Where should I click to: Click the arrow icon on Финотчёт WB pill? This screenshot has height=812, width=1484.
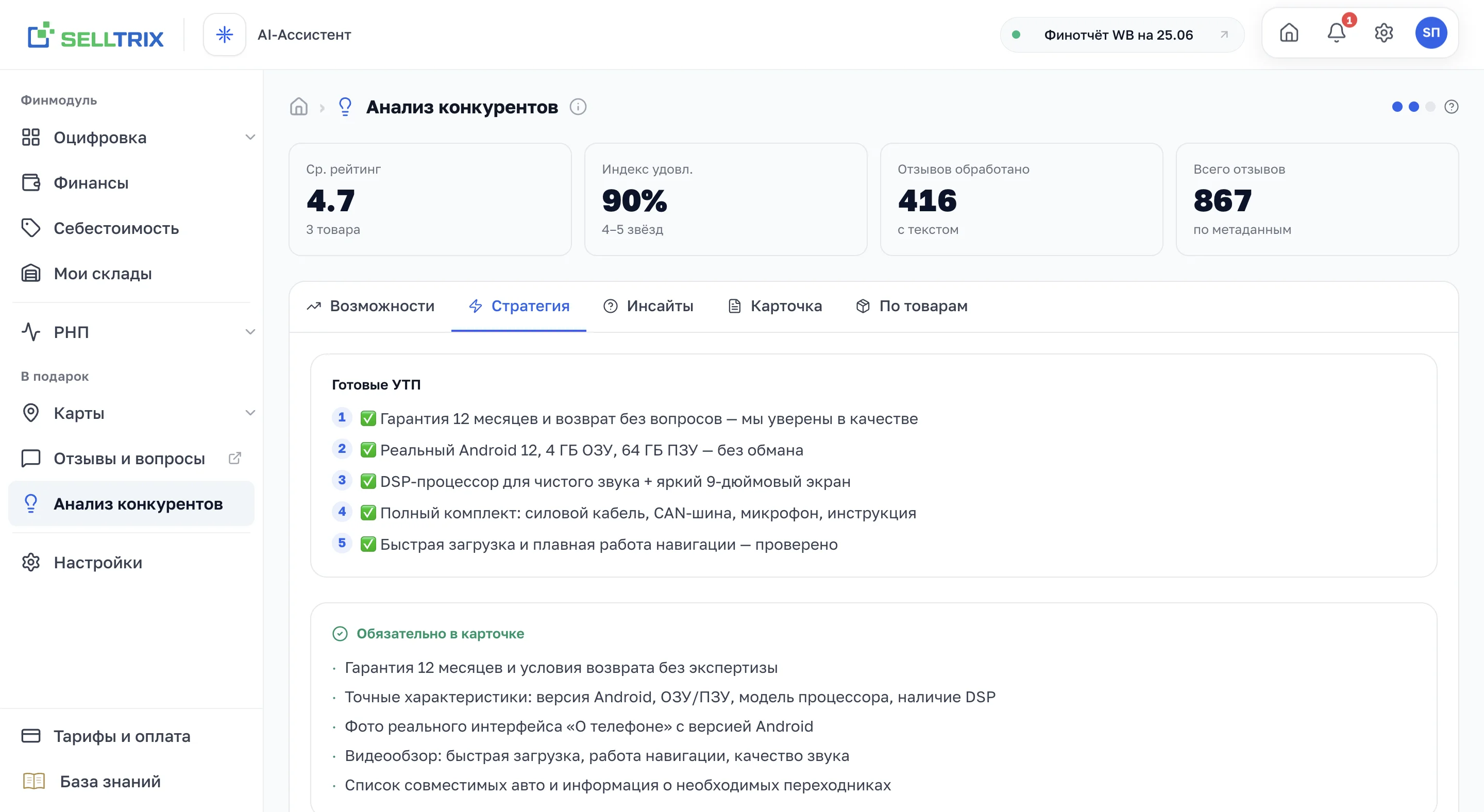[1224, 35]
